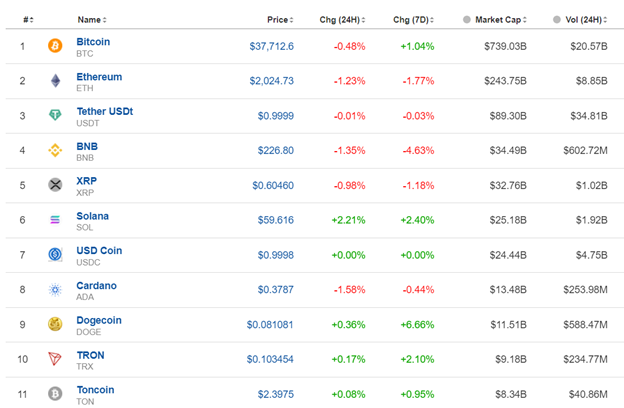Click Cardano 24H change -1.58%
The width and height of the screenshot is (624, 408).
(349, 290)
